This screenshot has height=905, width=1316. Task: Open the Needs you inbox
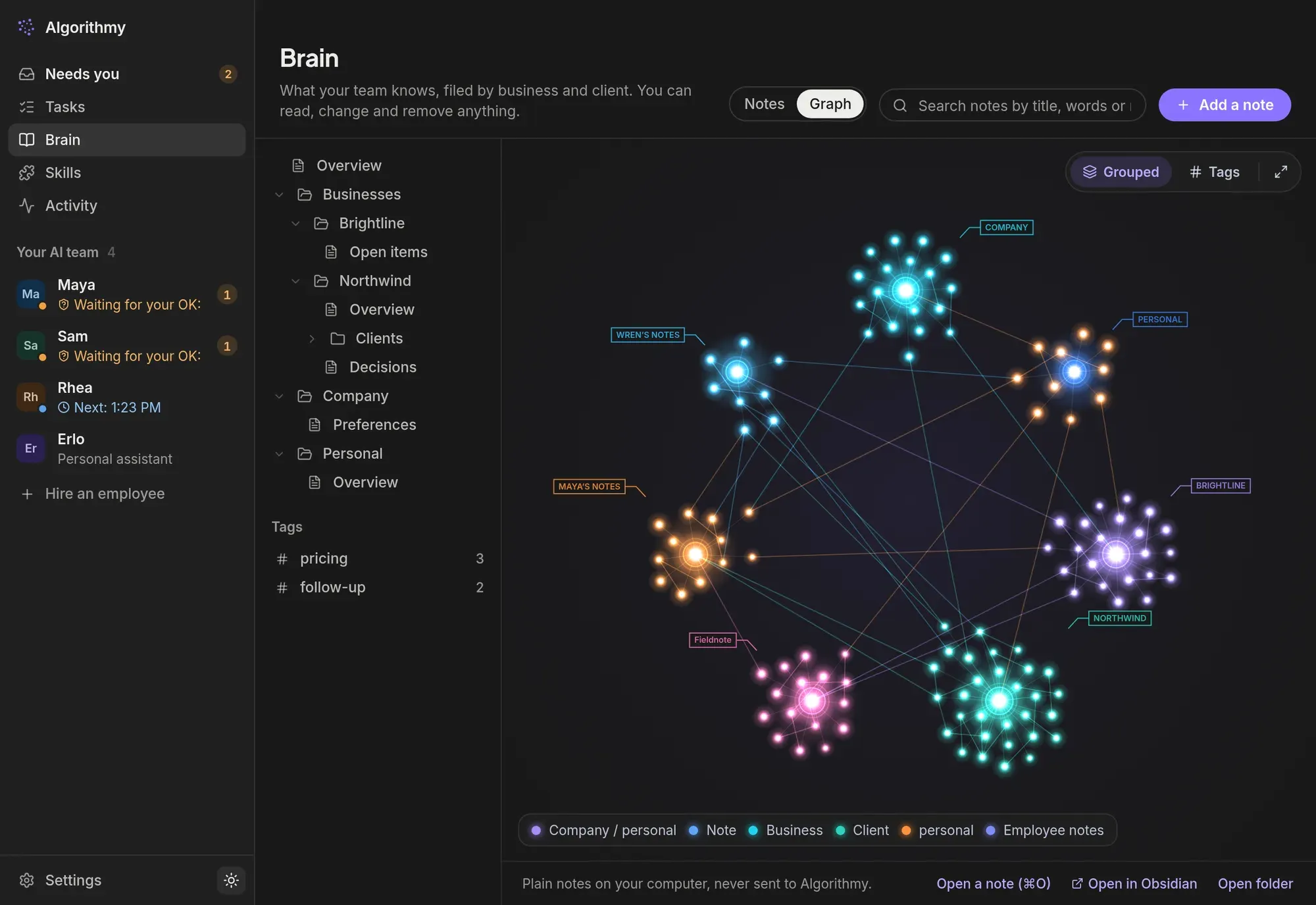[127, 74]
